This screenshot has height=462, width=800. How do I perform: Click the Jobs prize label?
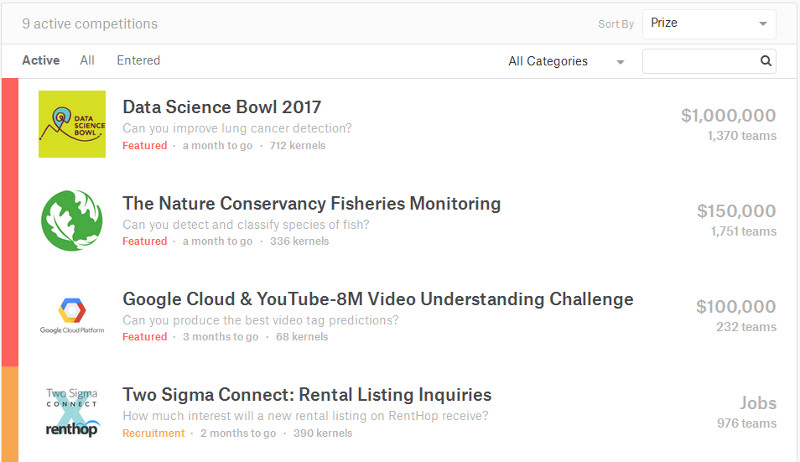(757, 403)
